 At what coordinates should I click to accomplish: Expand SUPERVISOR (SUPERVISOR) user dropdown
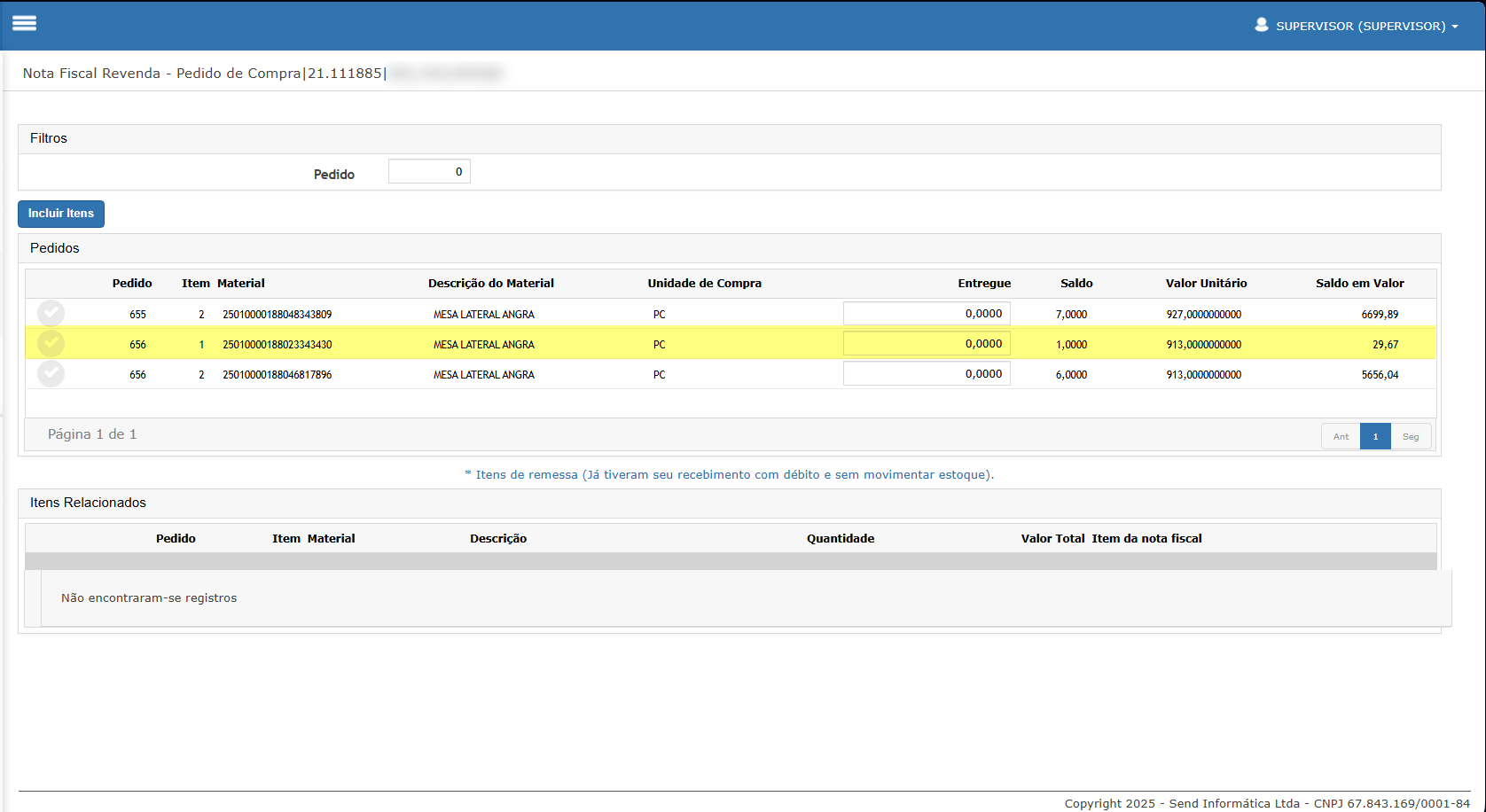[x=1366, y=26]
